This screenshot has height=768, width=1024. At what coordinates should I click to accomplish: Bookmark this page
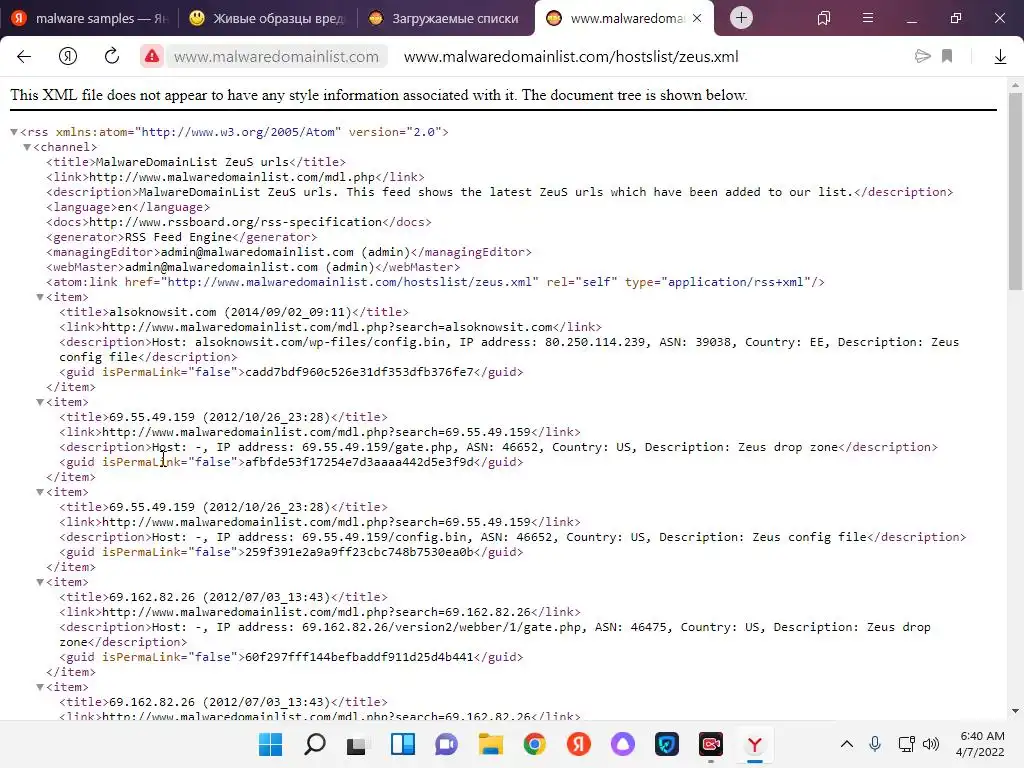(x=947, y=56)
